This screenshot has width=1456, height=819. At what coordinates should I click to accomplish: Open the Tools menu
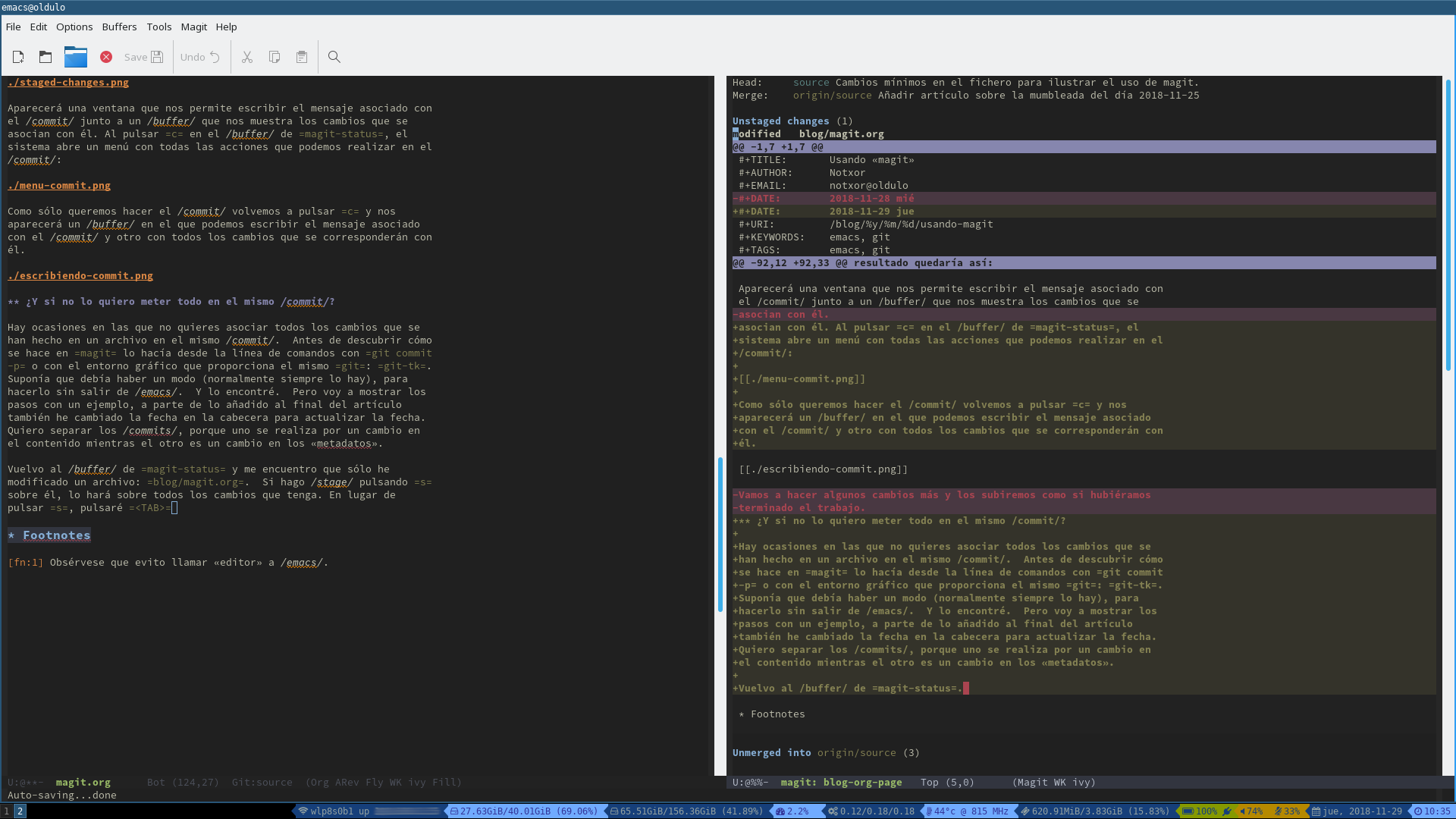coord(159,27)
